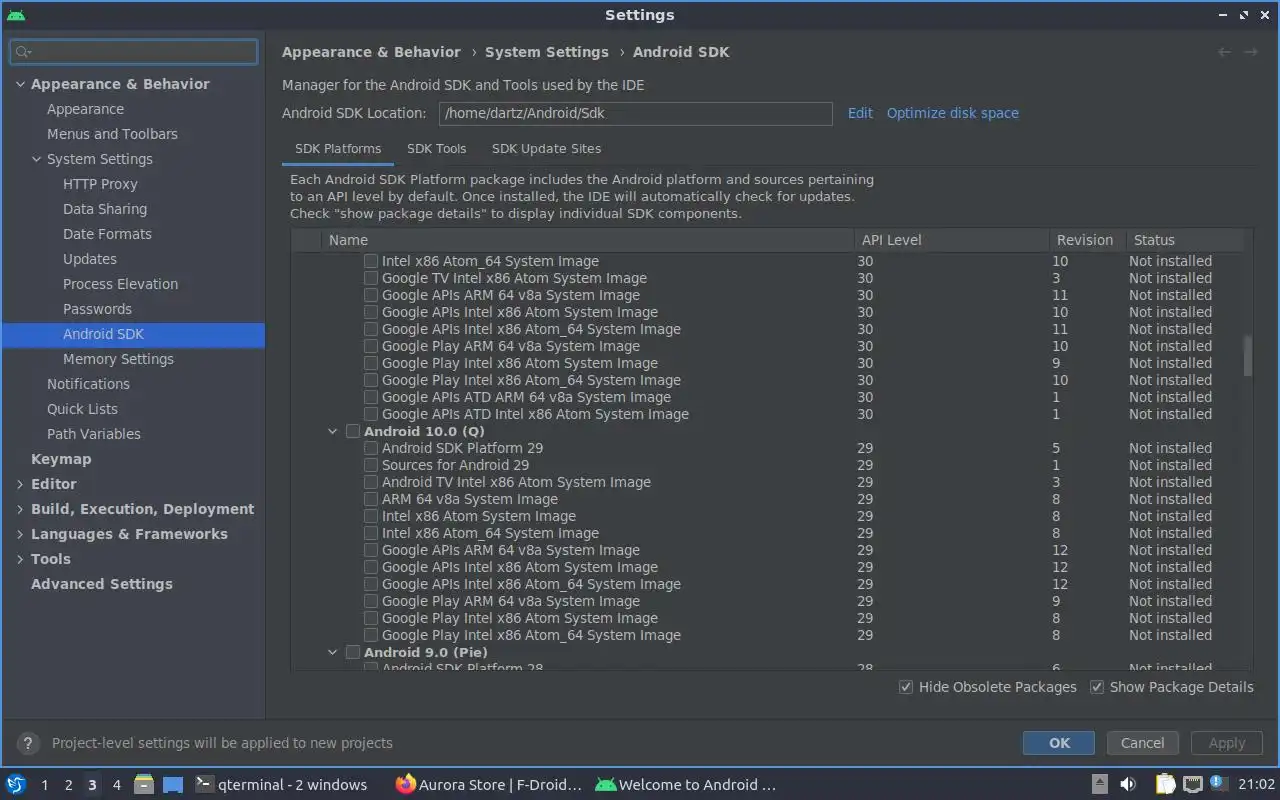
Task: Toggle Hide Obsolete Packages checkbox
Action: coord(906,687)
